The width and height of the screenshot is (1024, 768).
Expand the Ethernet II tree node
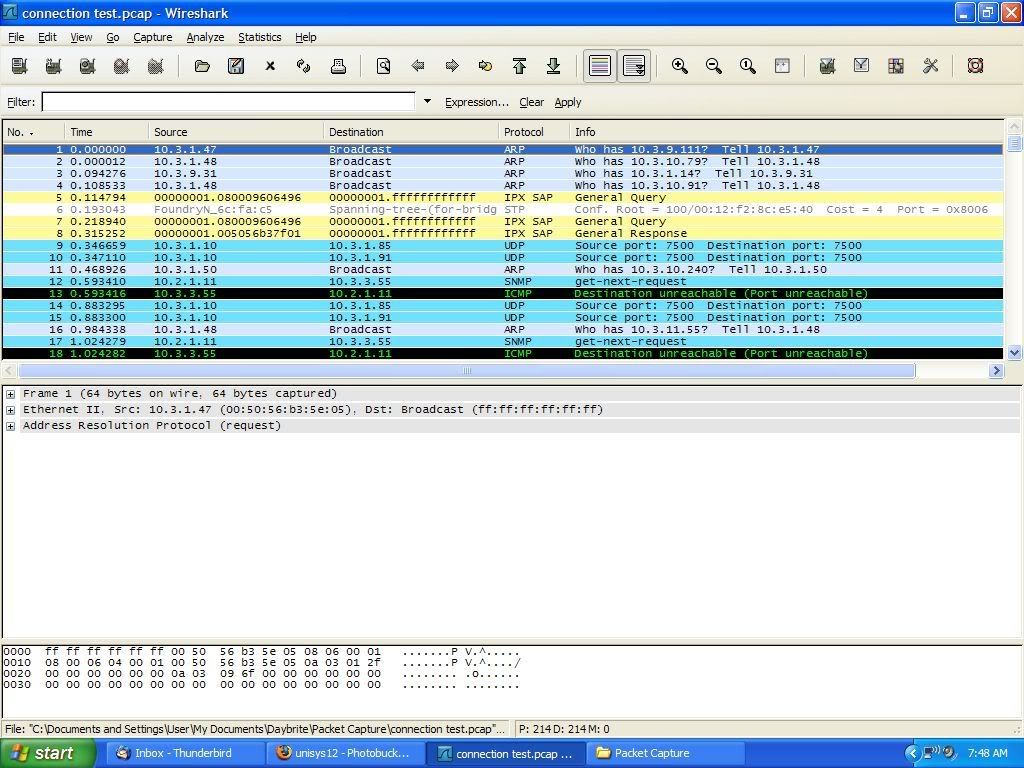[x=10, y=410]
